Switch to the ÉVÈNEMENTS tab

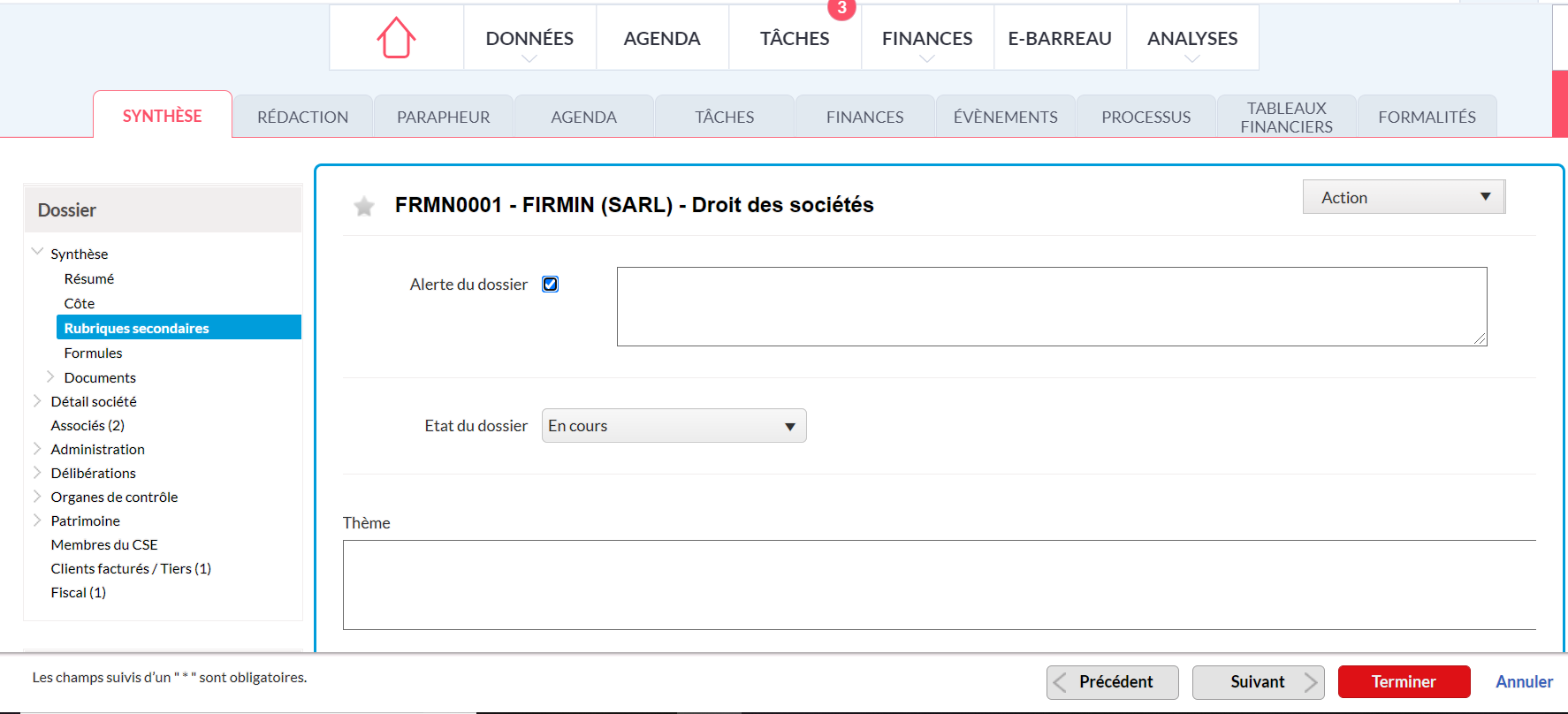pyautogui.click(x=1005, y=117)
